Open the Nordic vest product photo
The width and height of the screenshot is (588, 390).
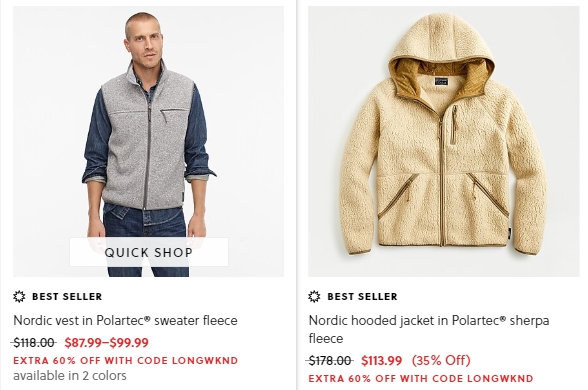148,141
